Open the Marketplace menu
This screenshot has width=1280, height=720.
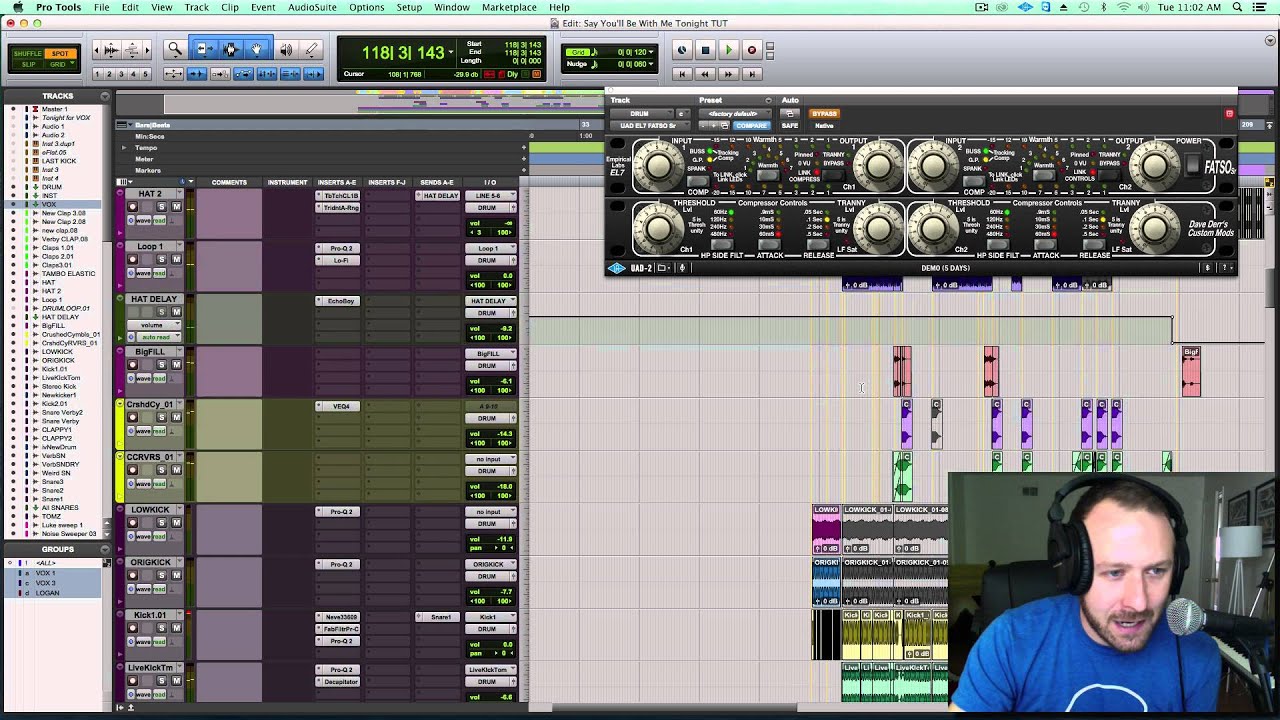pyautogui.click(x=509, y=7)
